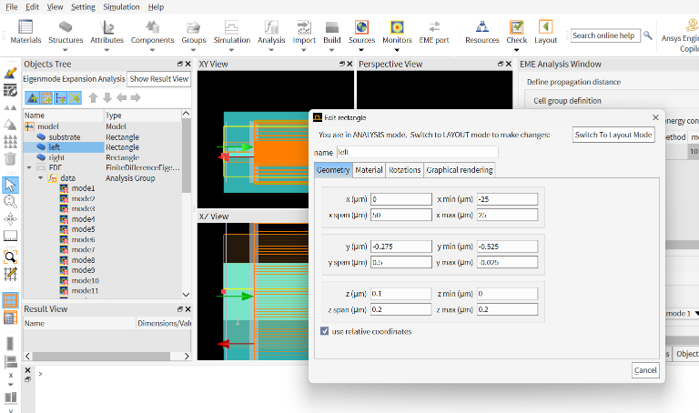
Task: Click the Monitors toolbar icon
Action: (397, 27)
